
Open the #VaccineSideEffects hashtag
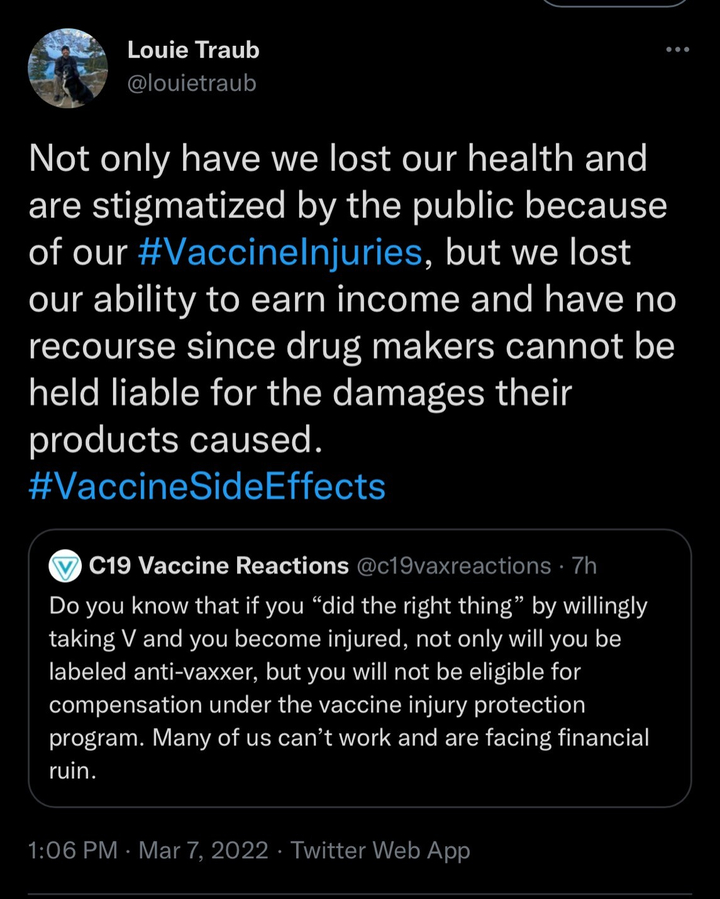207,486
